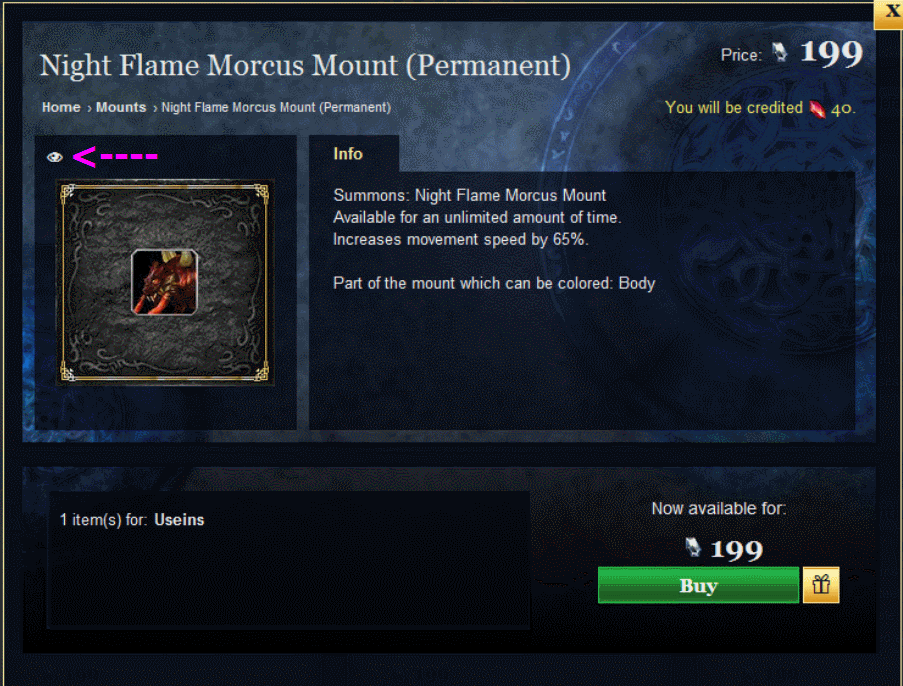
Task: Click the 199 price in the header
Action: (x=832, y=53)
